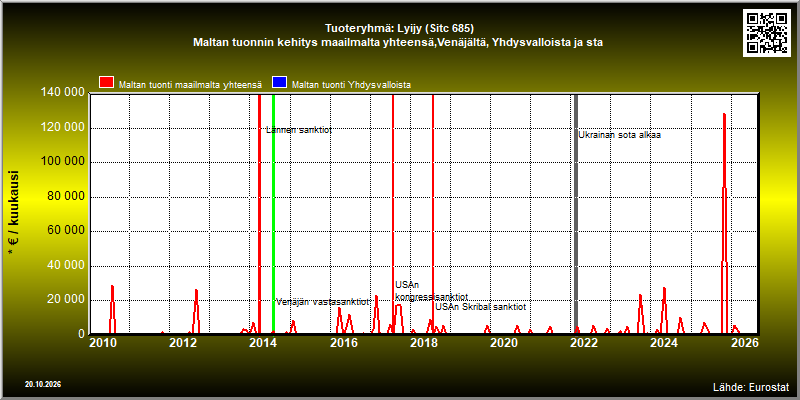
Task: Click x-axis year label '2026'
Action: (745, 343)
